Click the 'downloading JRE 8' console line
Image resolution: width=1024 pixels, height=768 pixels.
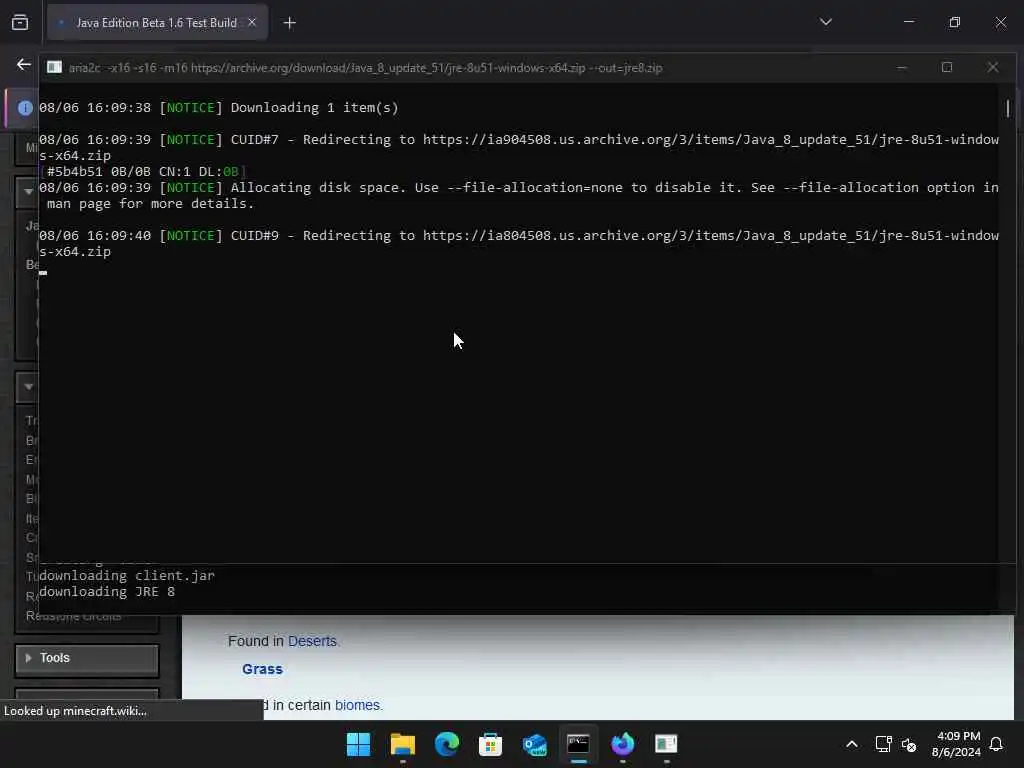pos(107,592)
